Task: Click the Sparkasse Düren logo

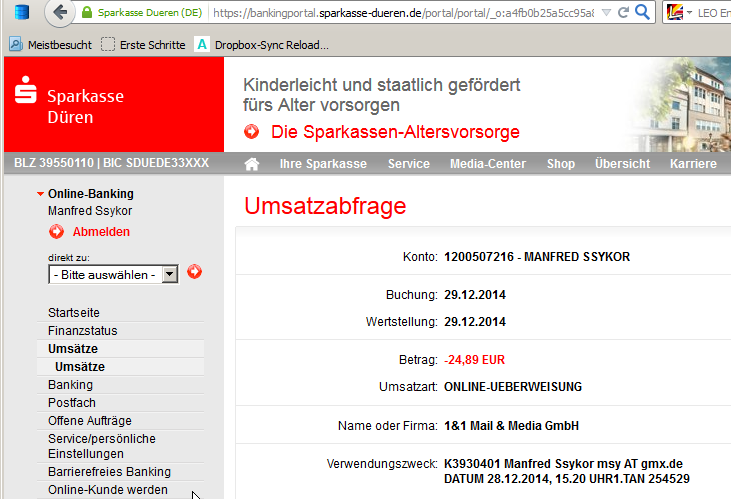Action: coord(70,107)
